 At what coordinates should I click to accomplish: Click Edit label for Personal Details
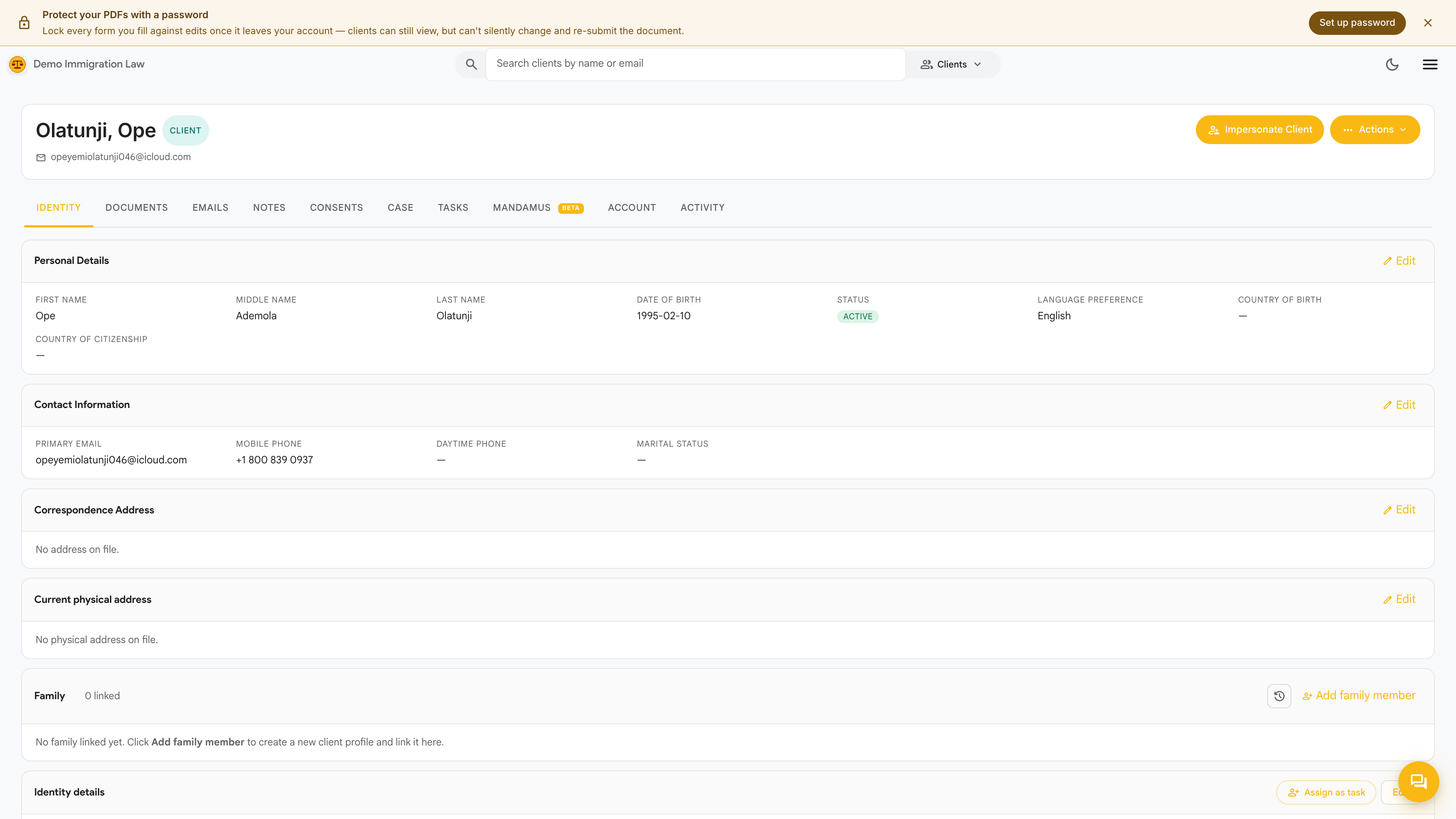click(x=1406, y=260)
